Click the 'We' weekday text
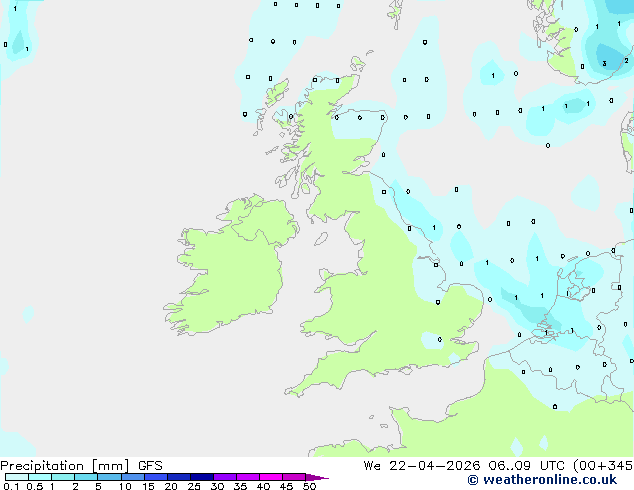634x490 pixels. tap(372, 466)
